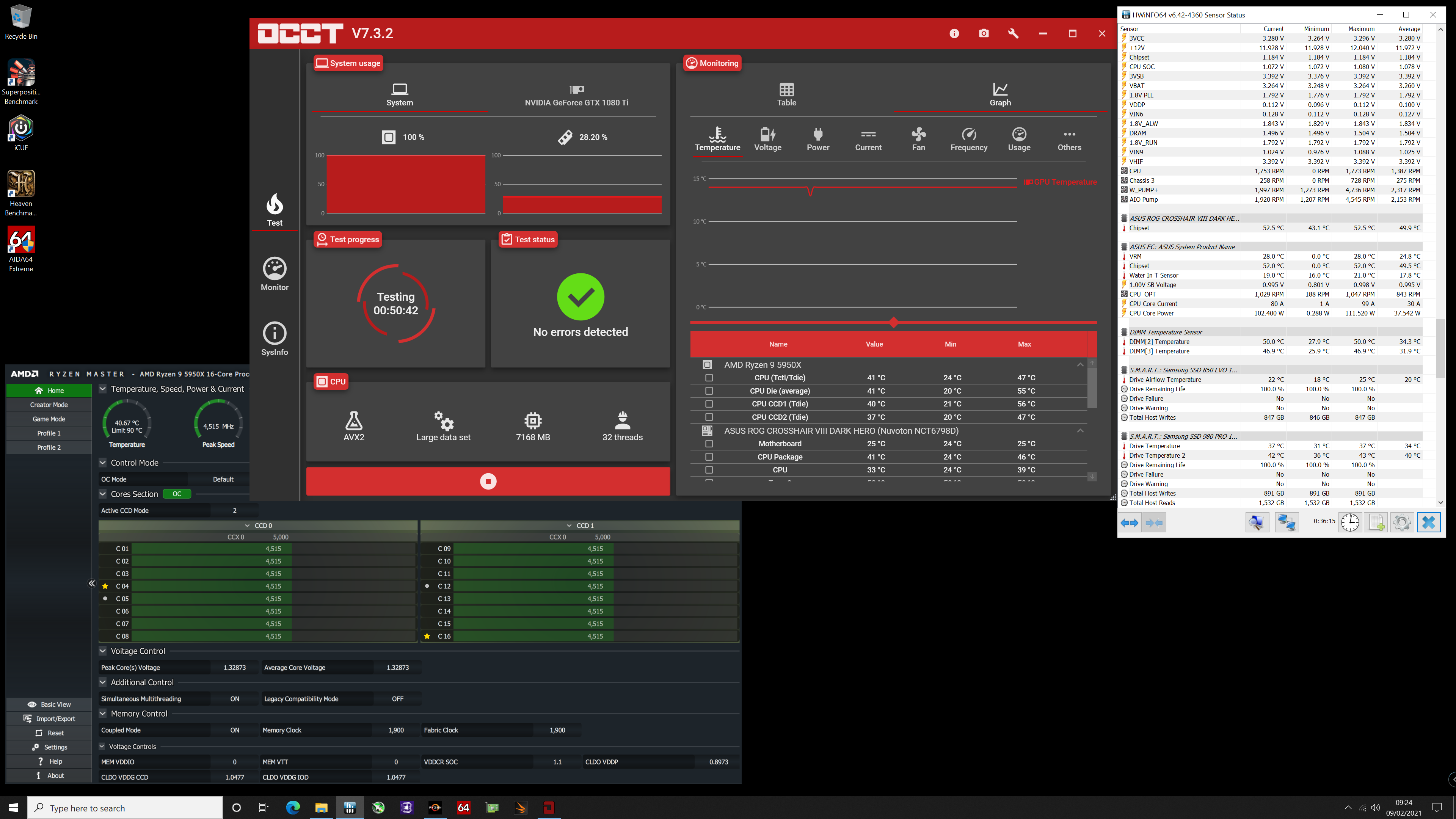Click Windows taskbar search box
The width and height of the screenshot is (1456, 819).
(x=125, y=808)
